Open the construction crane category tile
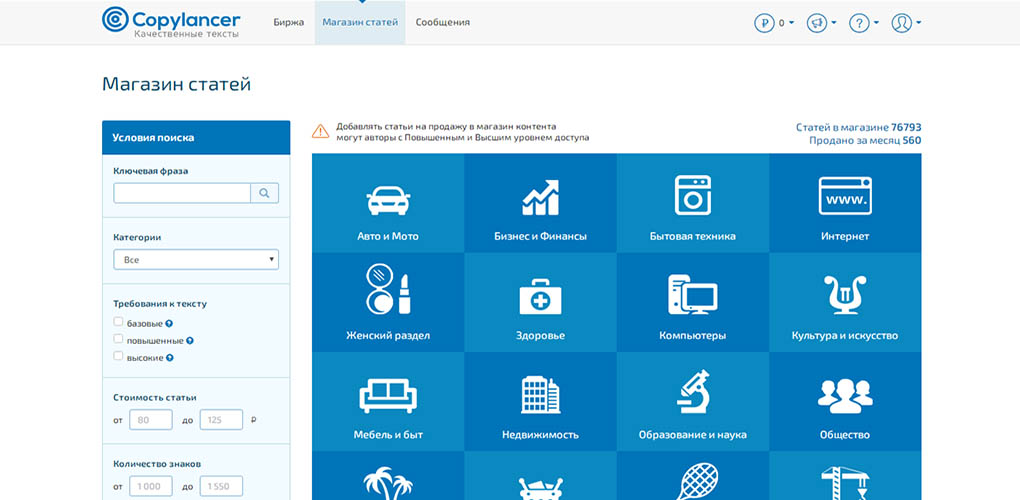The width and height of the screenshot is (1020, 500). (x=845, y=475)
